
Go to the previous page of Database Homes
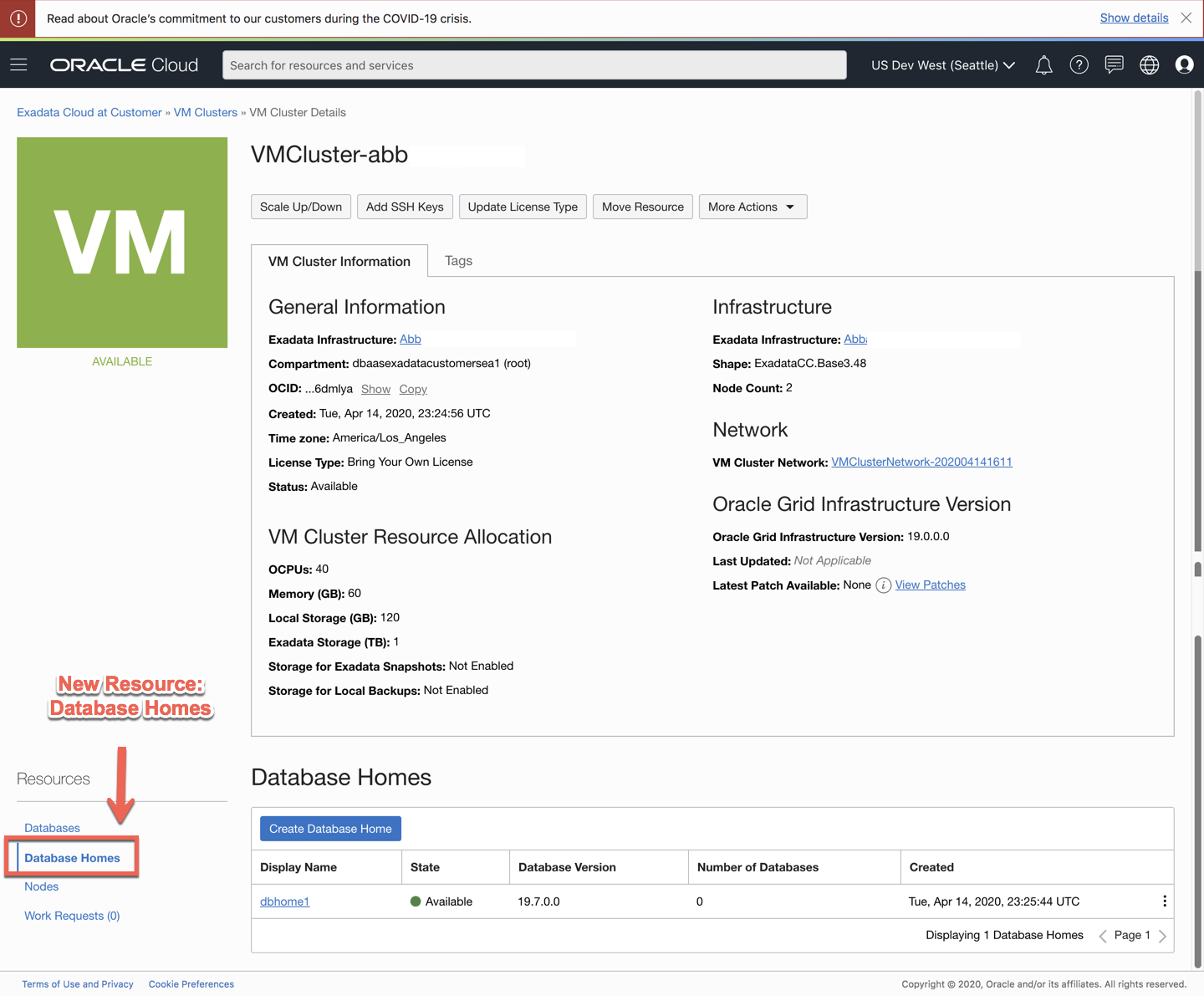[1103, 936]
